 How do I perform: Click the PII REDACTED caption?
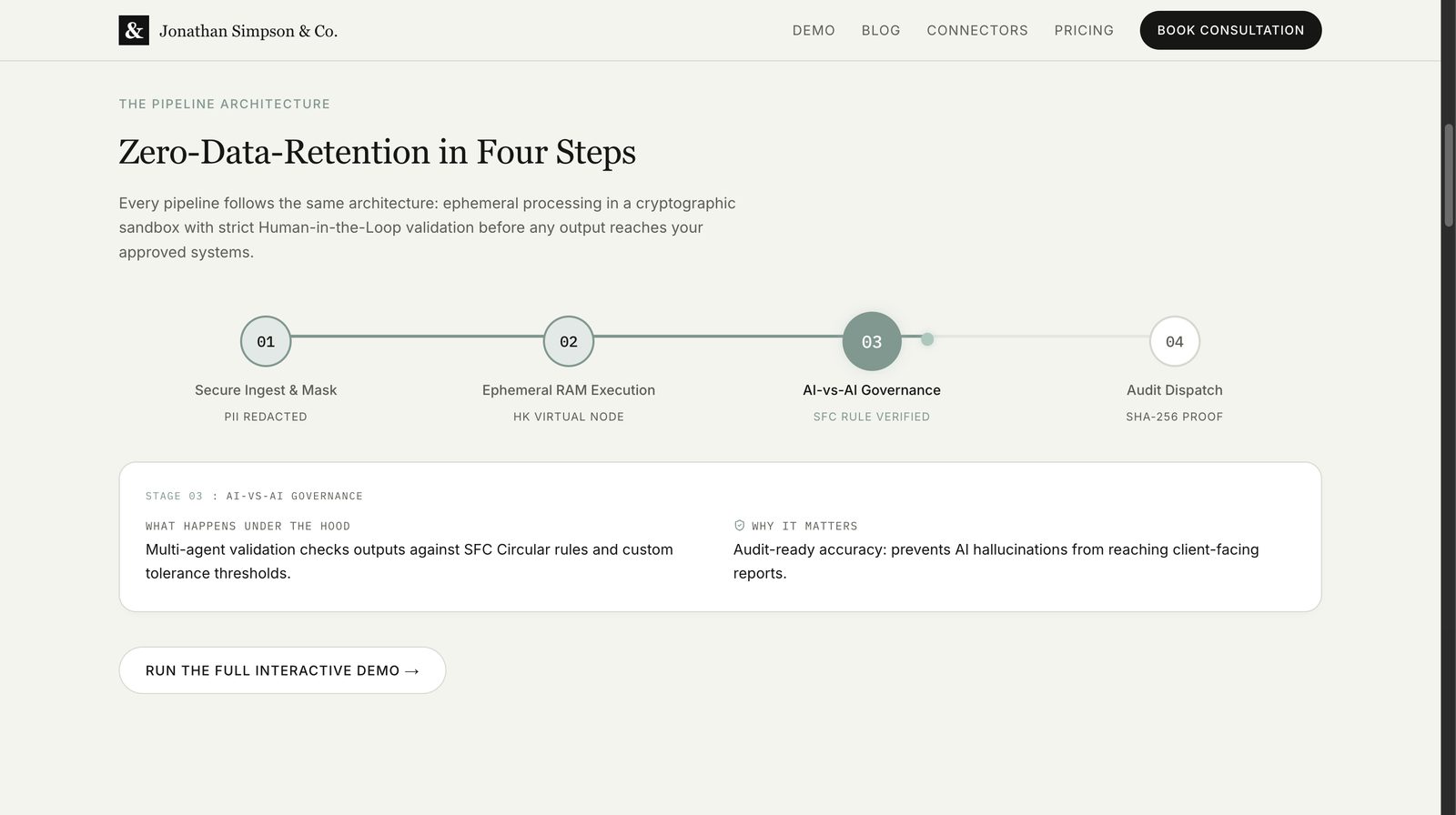click(266, 417)
